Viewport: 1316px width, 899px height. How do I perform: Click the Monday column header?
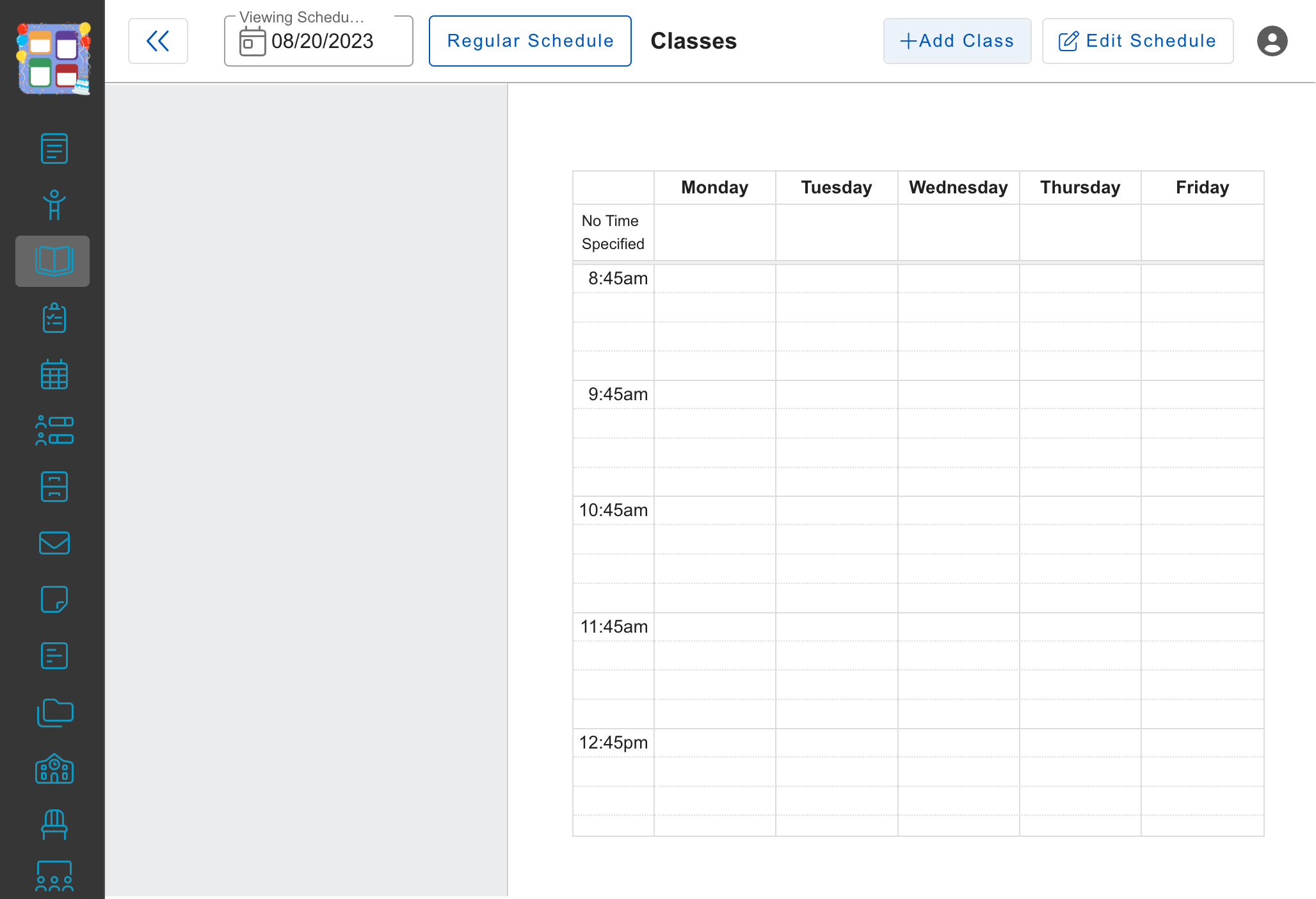pos(714,187)
